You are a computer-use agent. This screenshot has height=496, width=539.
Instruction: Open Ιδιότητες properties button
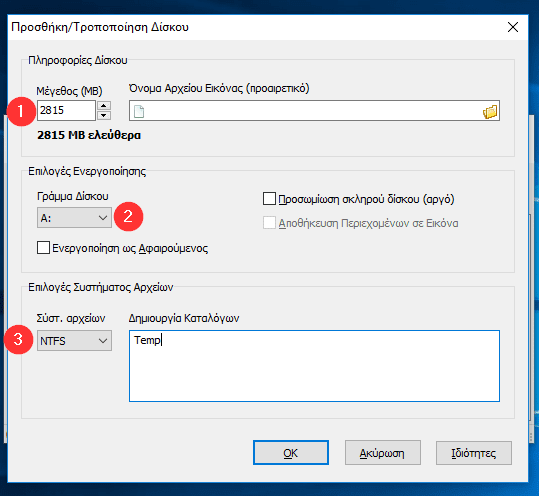474,453
